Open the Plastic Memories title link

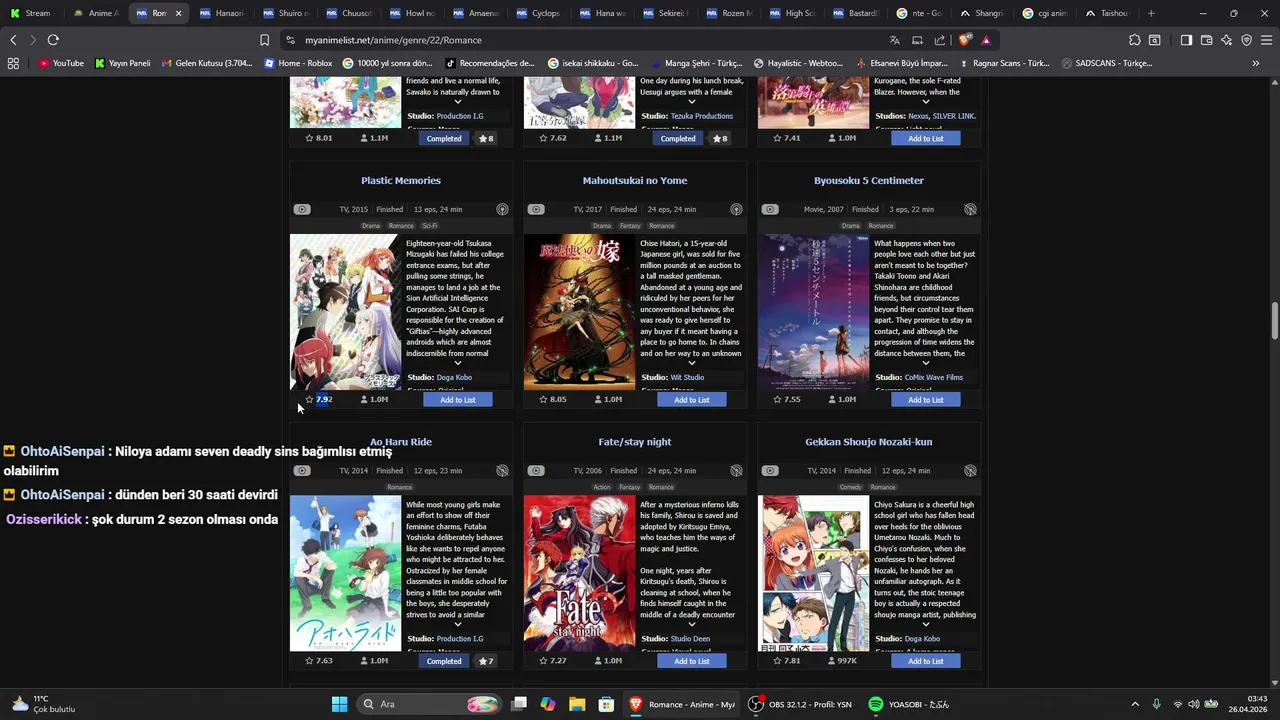pyautogui.click(x=401, y=181)
